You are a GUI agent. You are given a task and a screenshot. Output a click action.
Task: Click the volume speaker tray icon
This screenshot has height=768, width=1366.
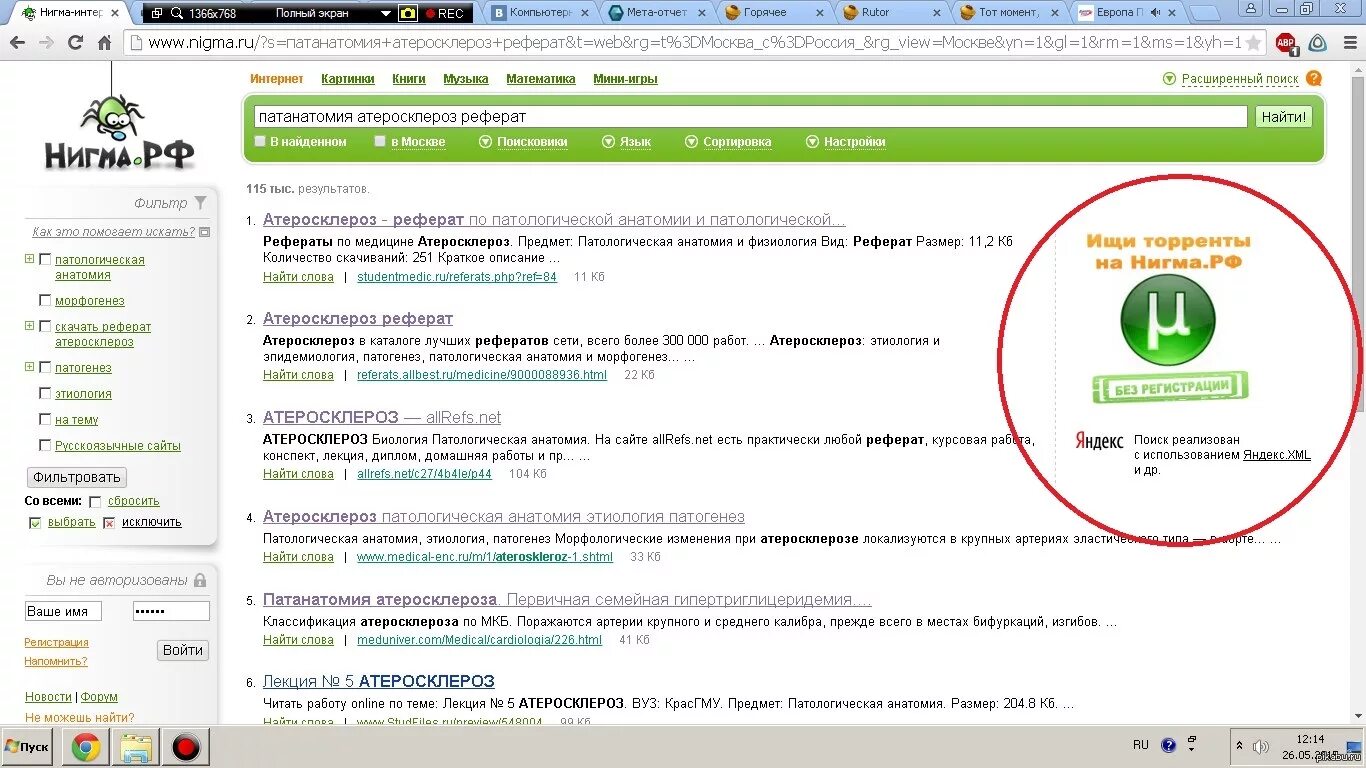point(1260,747)
